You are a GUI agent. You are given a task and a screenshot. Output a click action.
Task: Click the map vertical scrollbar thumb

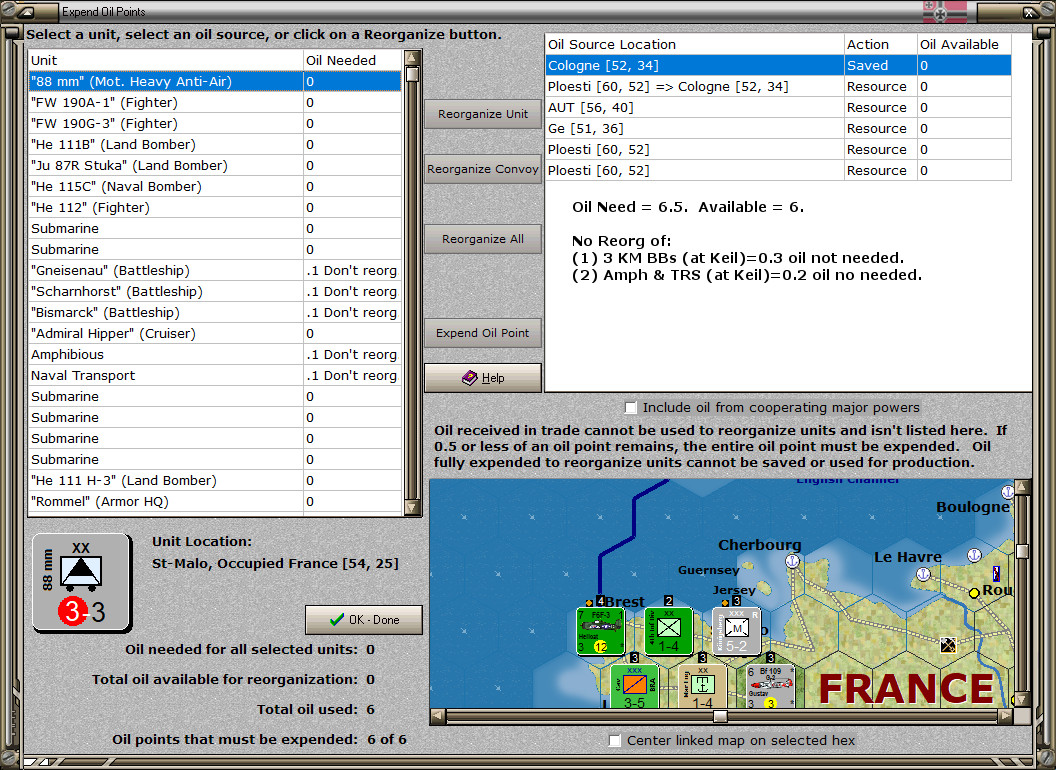tap(1022, 551)
